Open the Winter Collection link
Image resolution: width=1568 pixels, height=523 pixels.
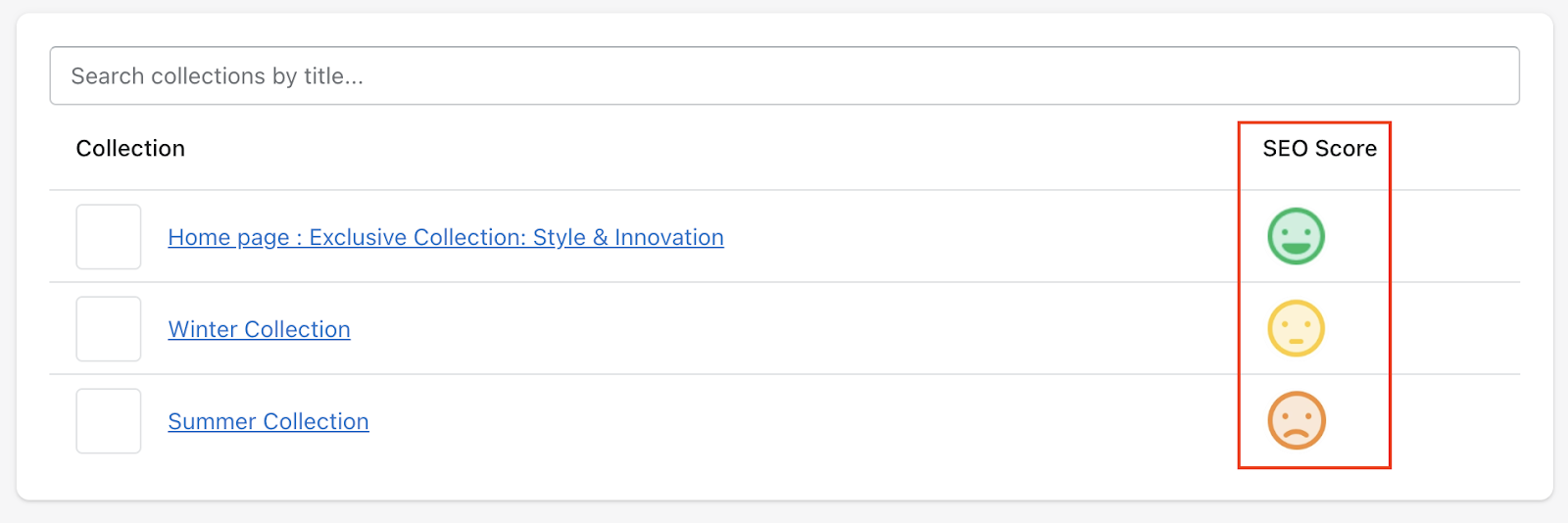tap(259, 329)
